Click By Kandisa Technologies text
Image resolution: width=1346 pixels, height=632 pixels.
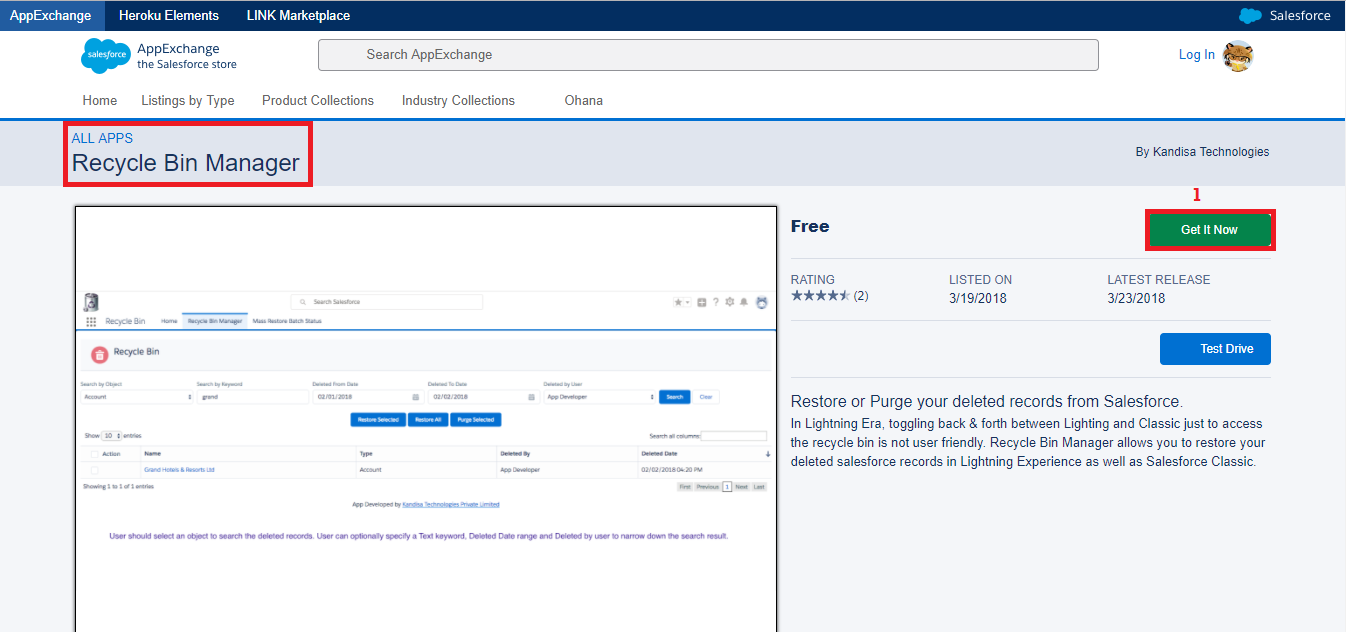click(x=1202, y=152)
